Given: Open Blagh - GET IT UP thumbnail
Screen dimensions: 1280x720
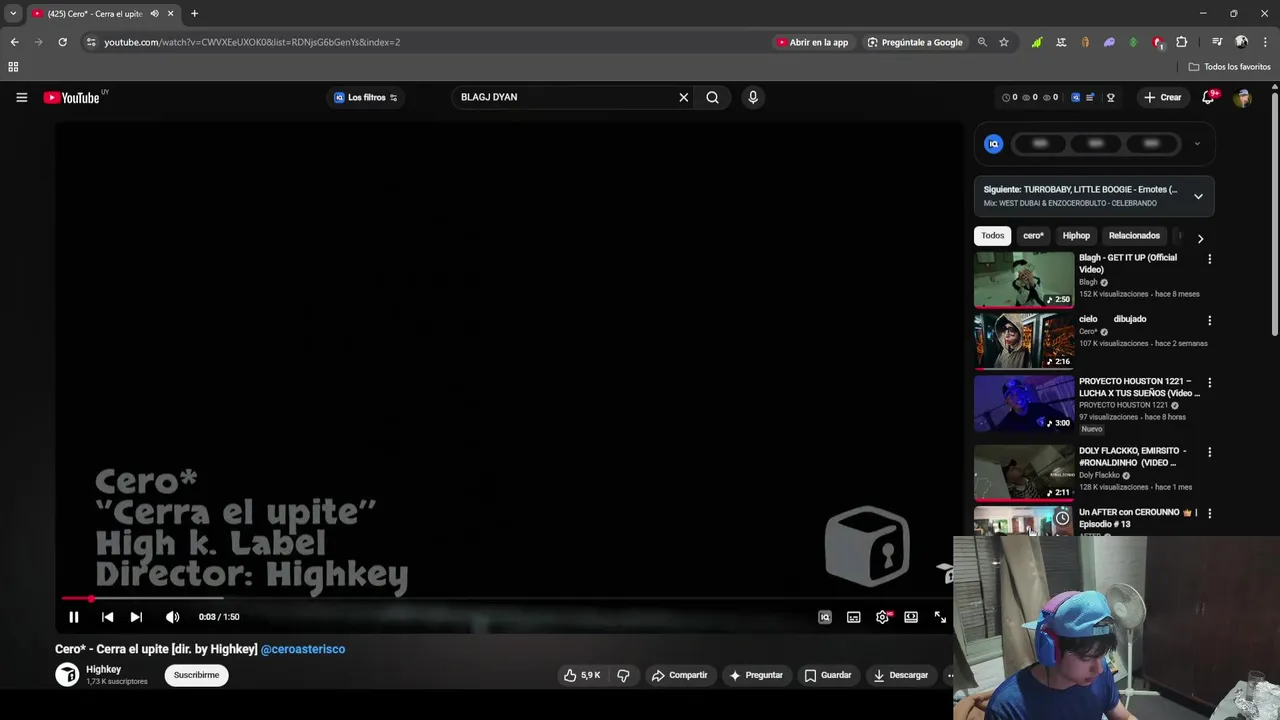Looking at the screenshot, I should coord(1024,279).
